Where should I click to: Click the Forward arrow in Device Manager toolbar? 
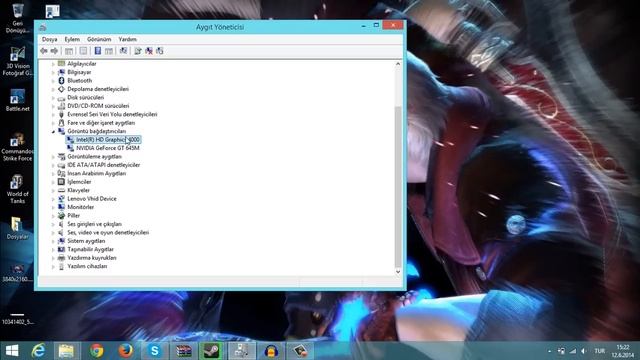[54, 51]
